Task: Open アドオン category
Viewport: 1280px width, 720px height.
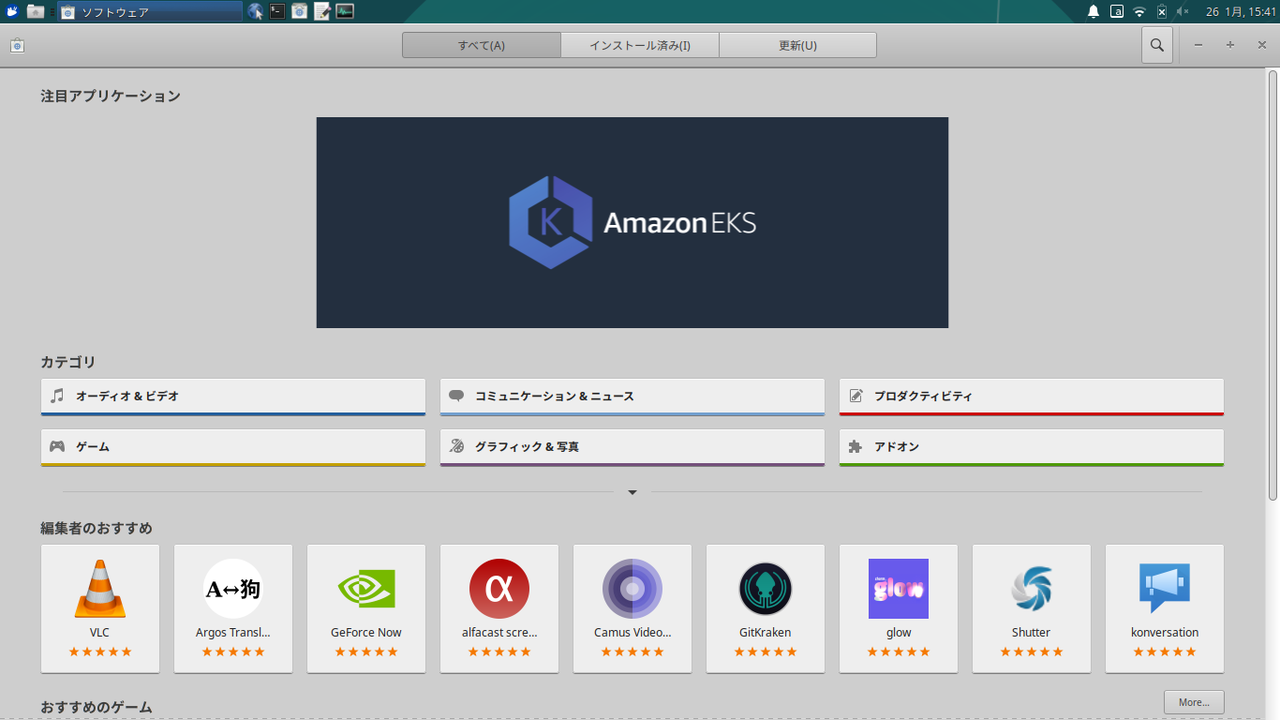Action: (x=1031, y=447)
